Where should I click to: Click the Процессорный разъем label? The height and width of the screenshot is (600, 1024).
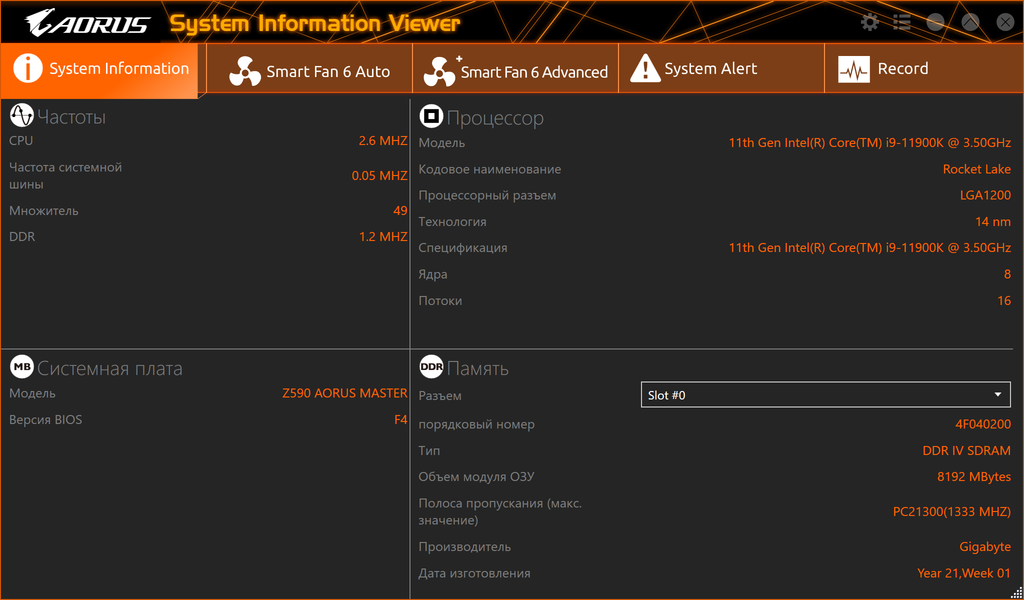pos(487,195)
